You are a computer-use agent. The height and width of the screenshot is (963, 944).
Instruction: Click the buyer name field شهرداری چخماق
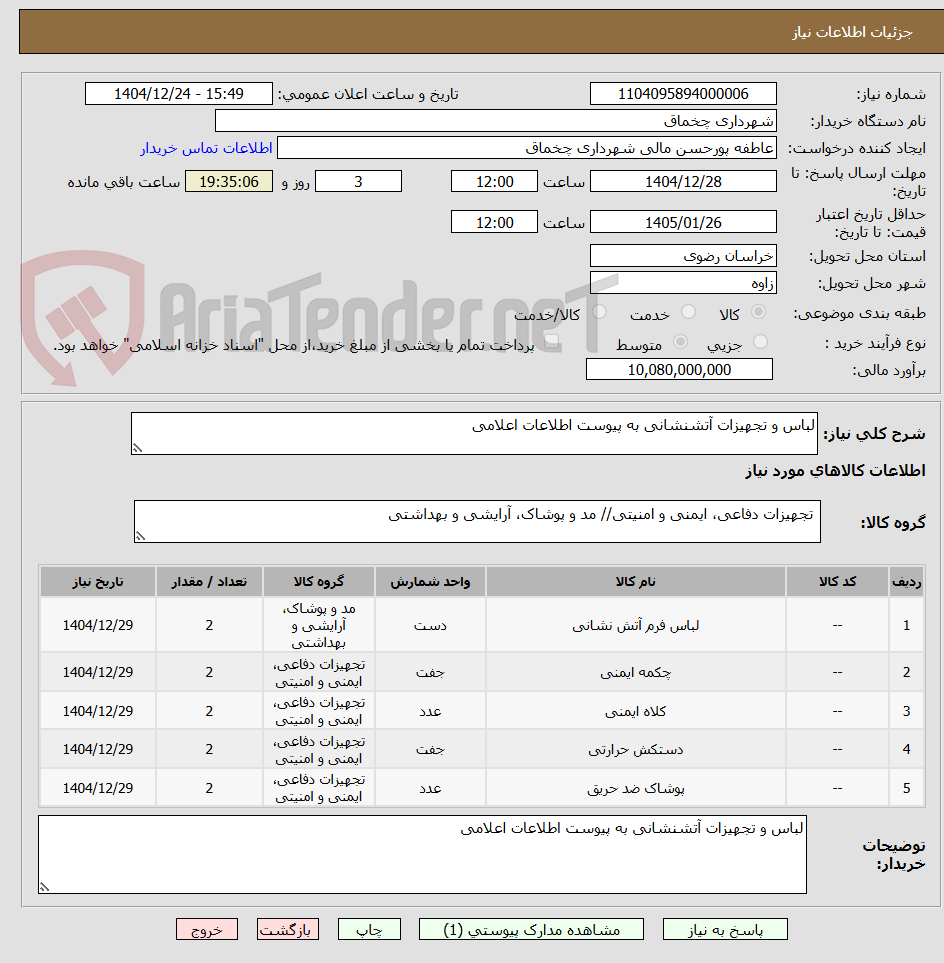click(496, 121)
